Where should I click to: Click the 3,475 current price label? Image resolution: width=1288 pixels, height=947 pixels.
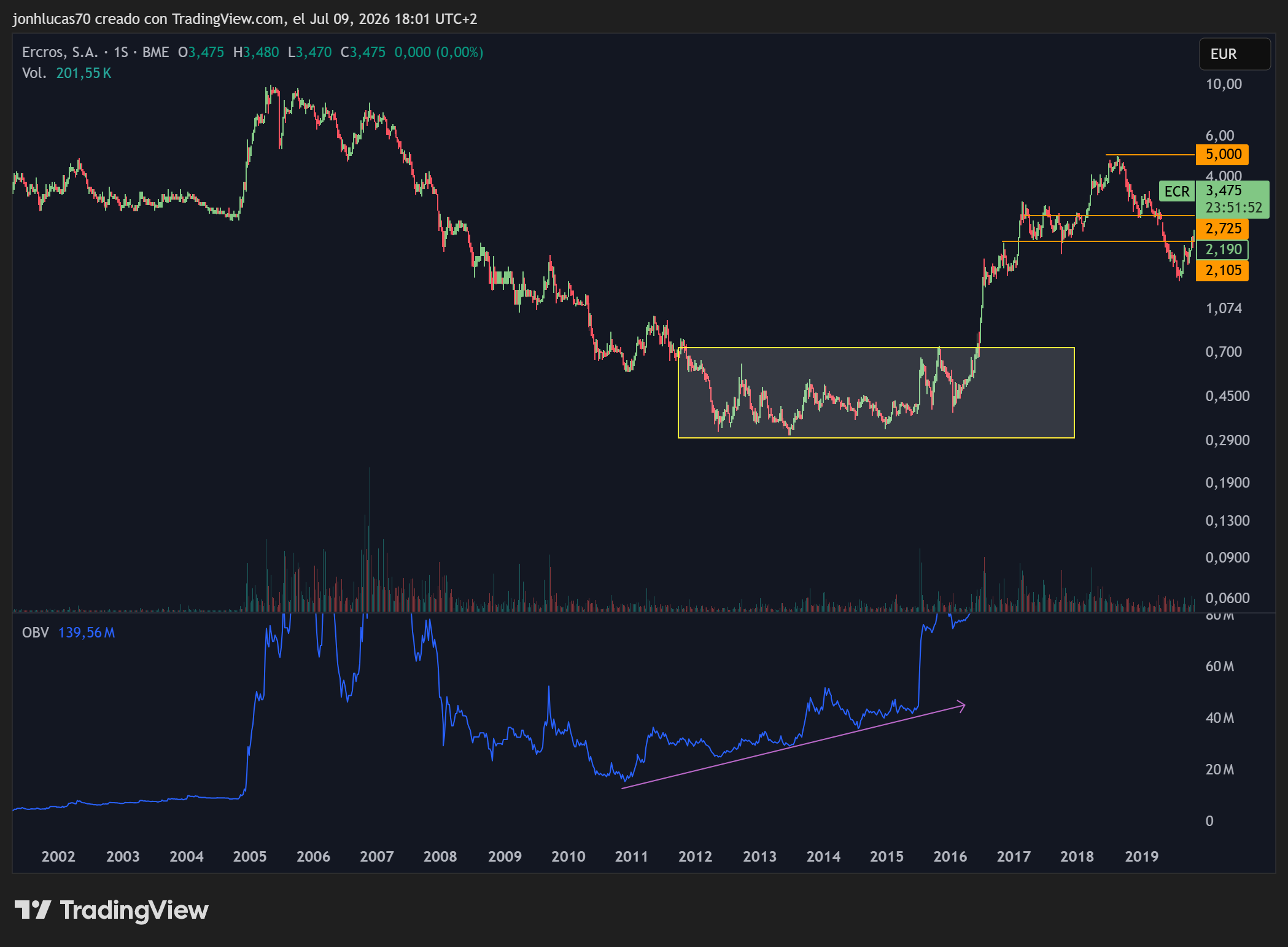tap(1224, 190)
